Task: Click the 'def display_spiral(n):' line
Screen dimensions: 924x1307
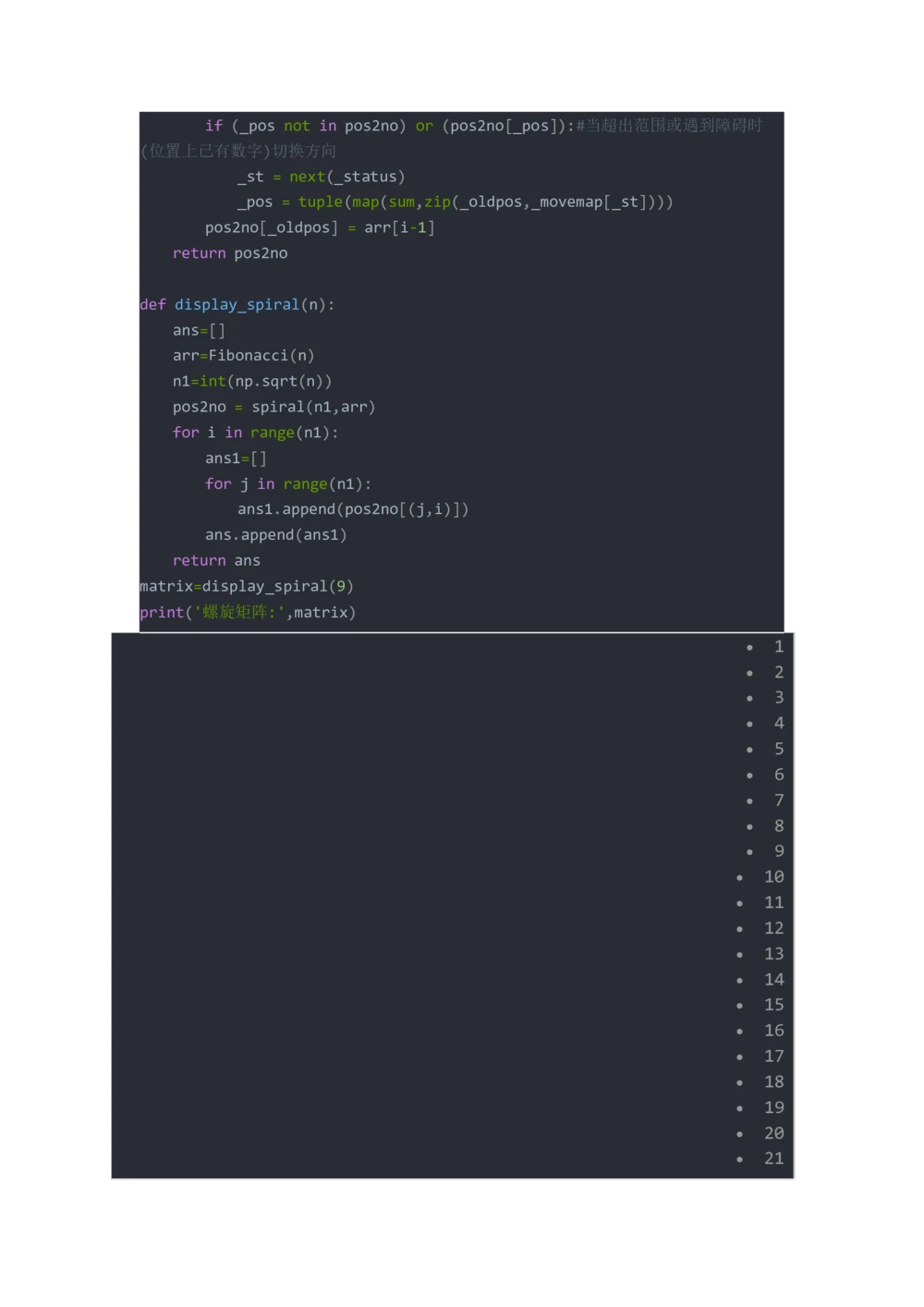Action: [237, 305]
